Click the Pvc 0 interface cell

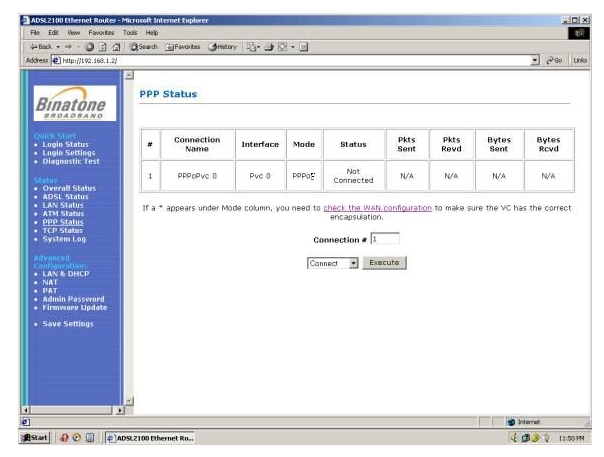260,176
